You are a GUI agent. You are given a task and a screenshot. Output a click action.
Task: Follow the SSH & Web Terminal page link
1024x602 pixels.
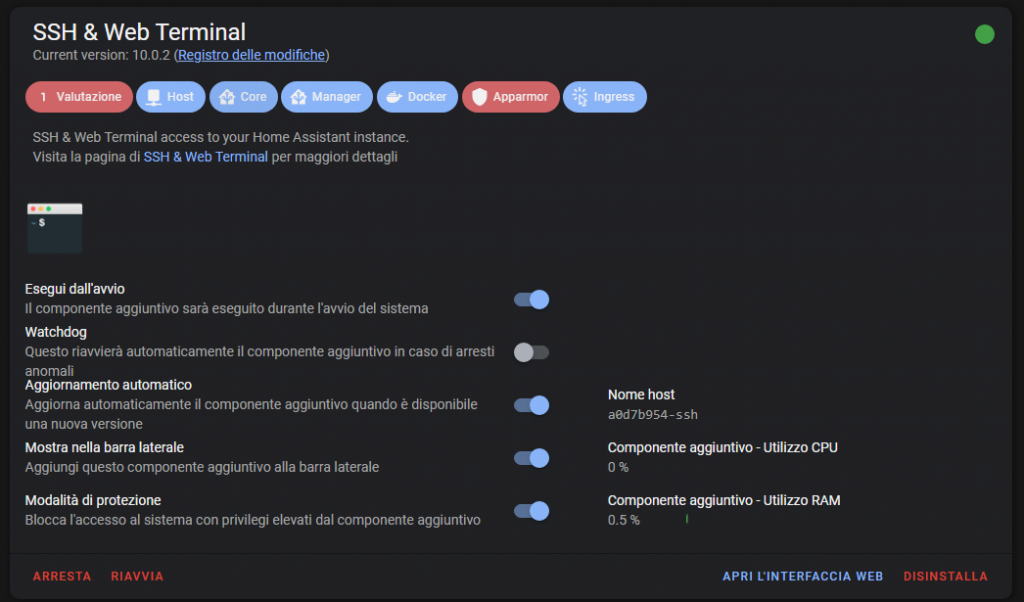tap(206, 157)
